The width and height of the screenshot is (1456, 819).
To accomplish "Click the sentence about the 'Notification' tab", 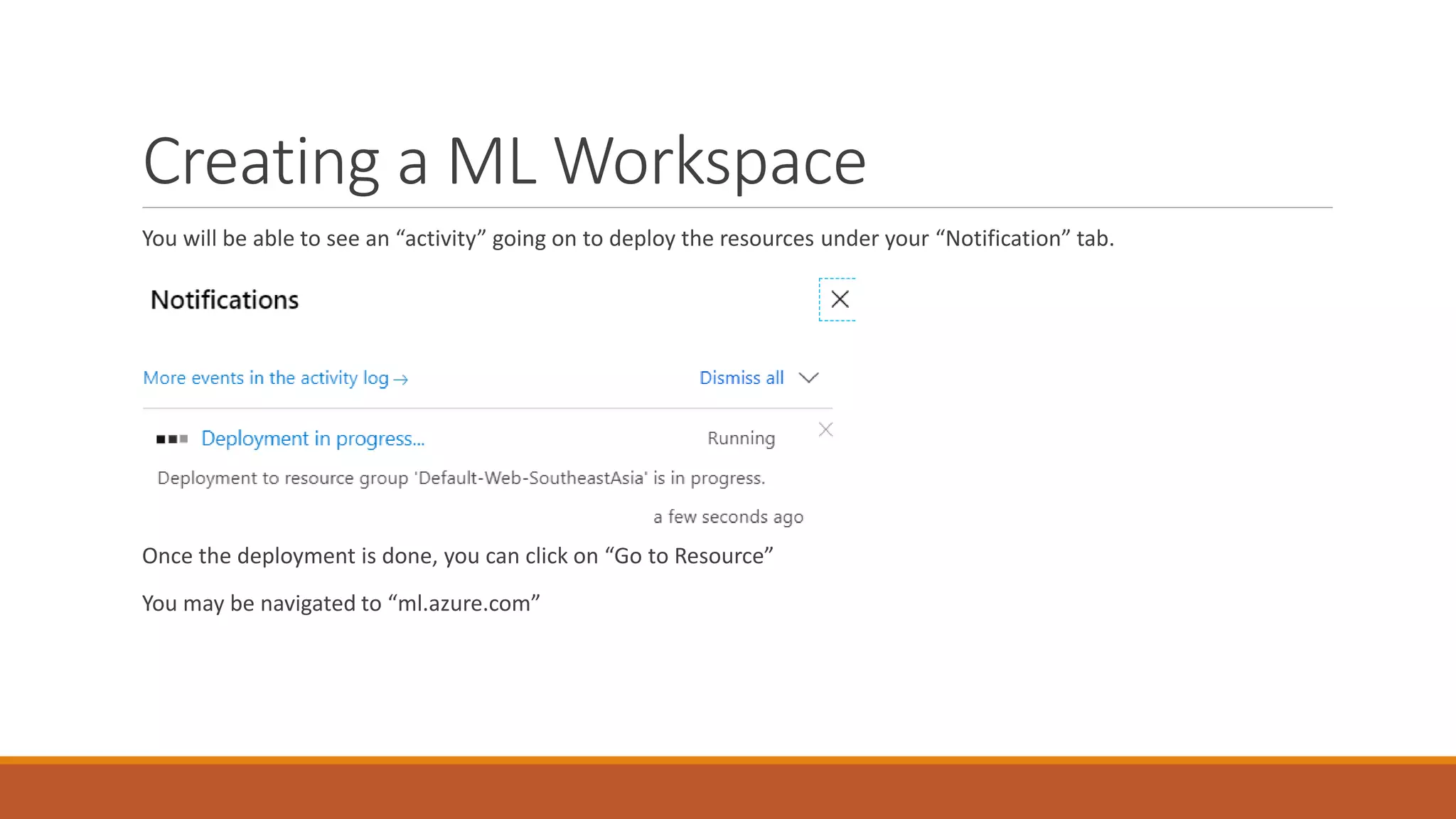I will click(x=628, y=239).
